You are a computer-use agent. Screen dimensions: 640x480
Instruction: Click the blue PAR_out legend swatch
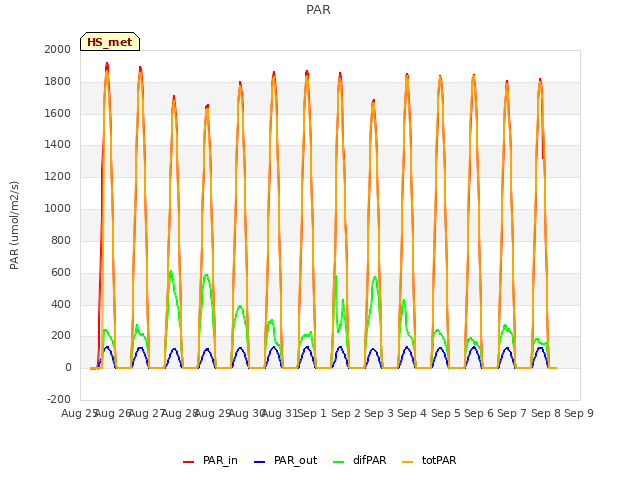(x=259, y=461)
